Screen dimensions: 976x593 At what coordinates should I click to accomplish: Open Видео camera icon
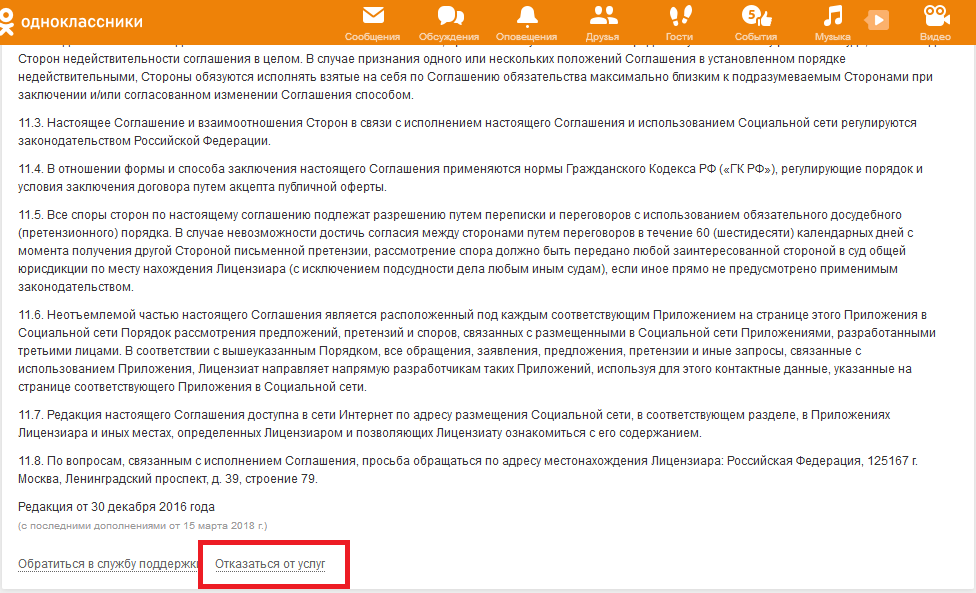coord(935,16)
